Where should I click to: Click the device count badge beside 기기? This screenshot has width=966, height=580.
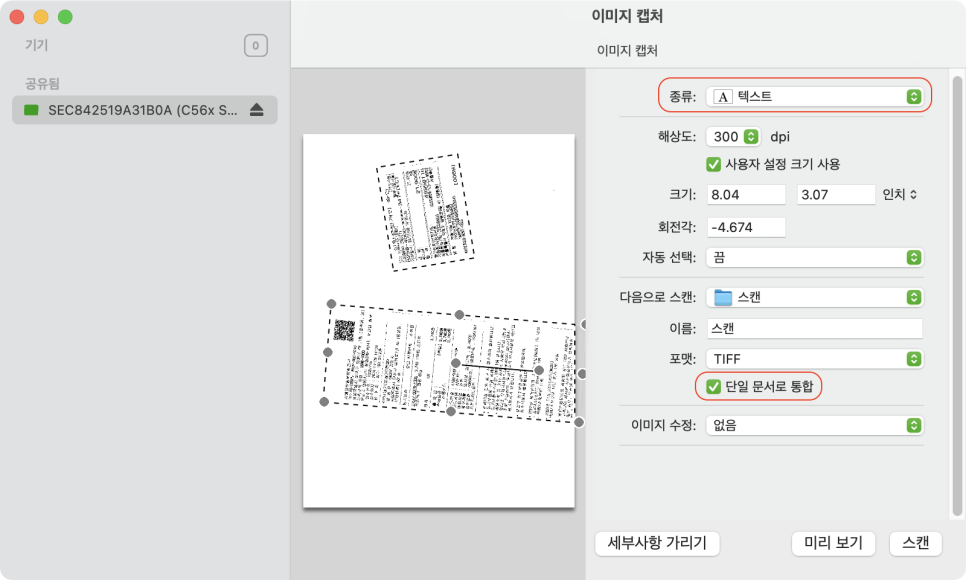click(256, 45)
